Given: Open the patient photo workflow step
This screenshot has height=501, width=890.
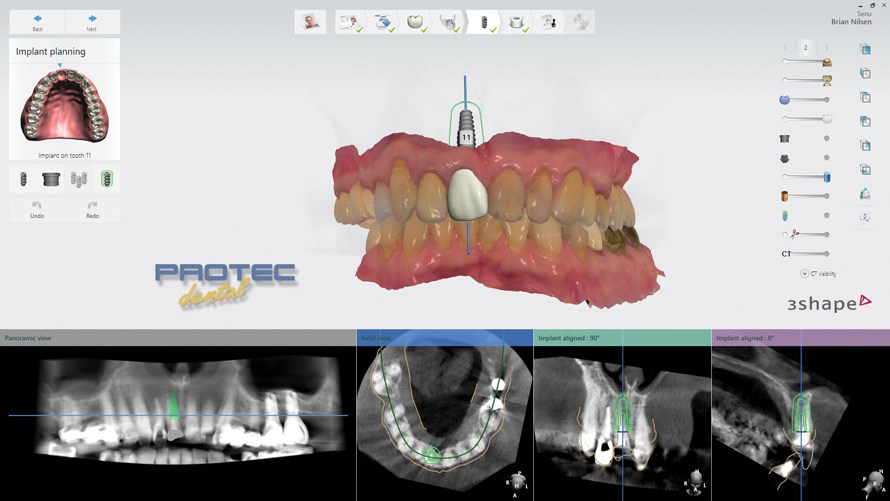Looking at the screenshot, I should tap(310, 22).
